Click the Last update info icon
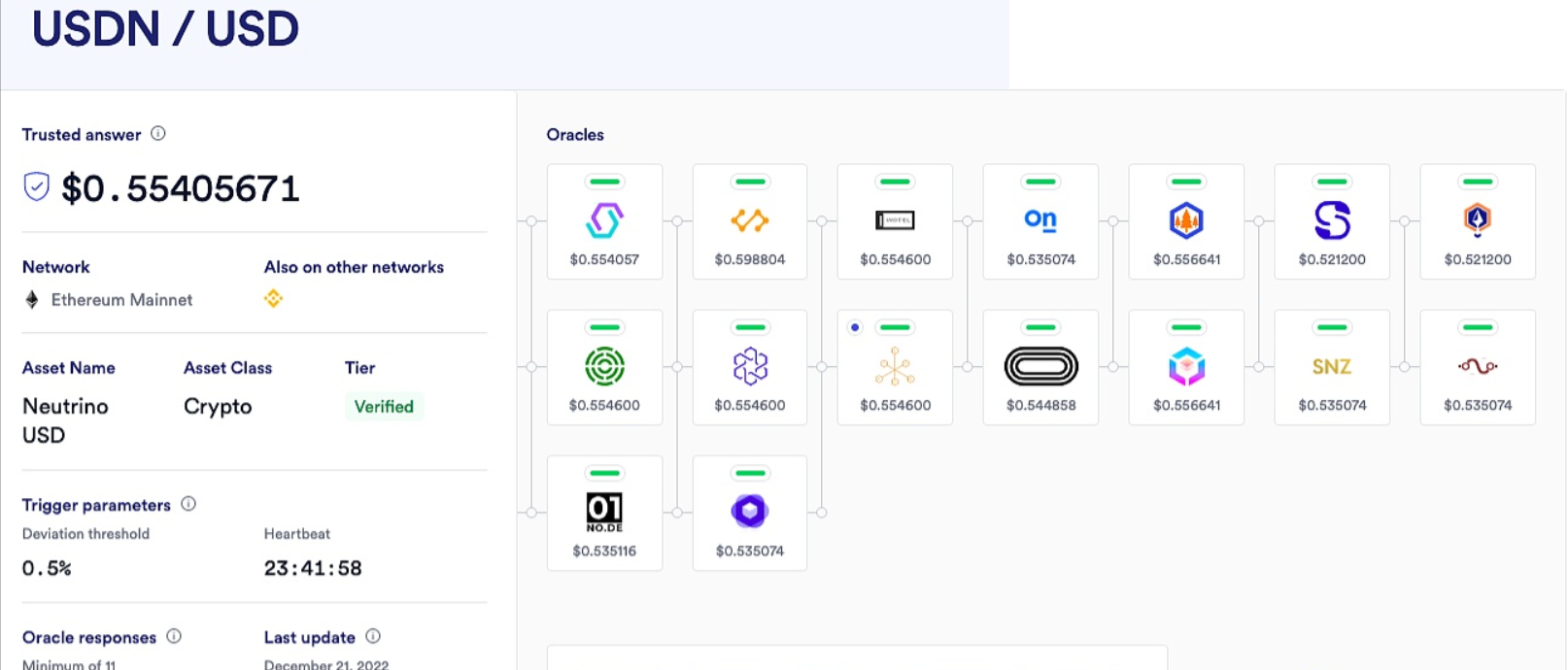Screen dimensions: 1568x670 click(x=373, y=636)
